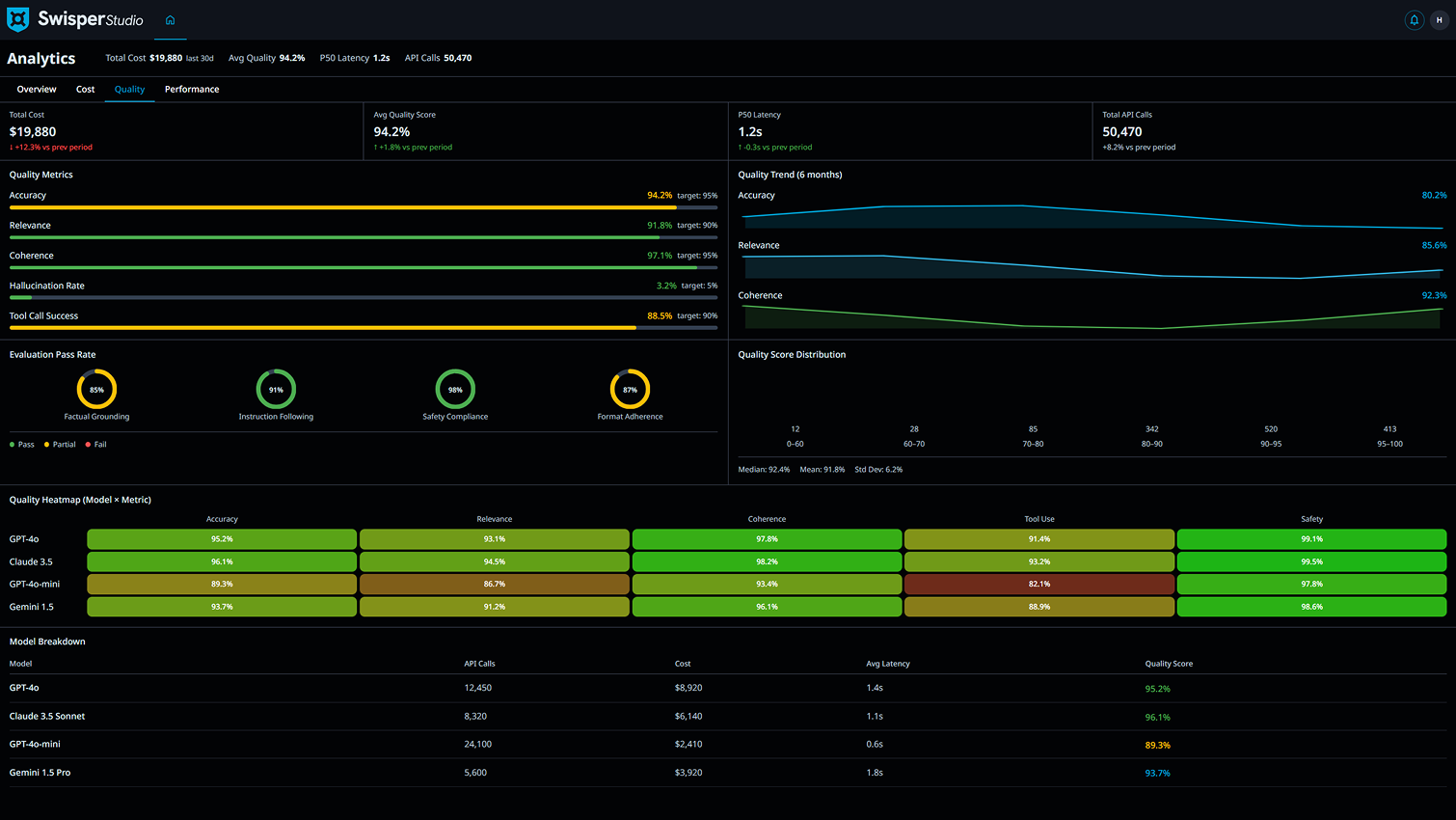Click the Format Adherence 87% donut

(630, 390)
